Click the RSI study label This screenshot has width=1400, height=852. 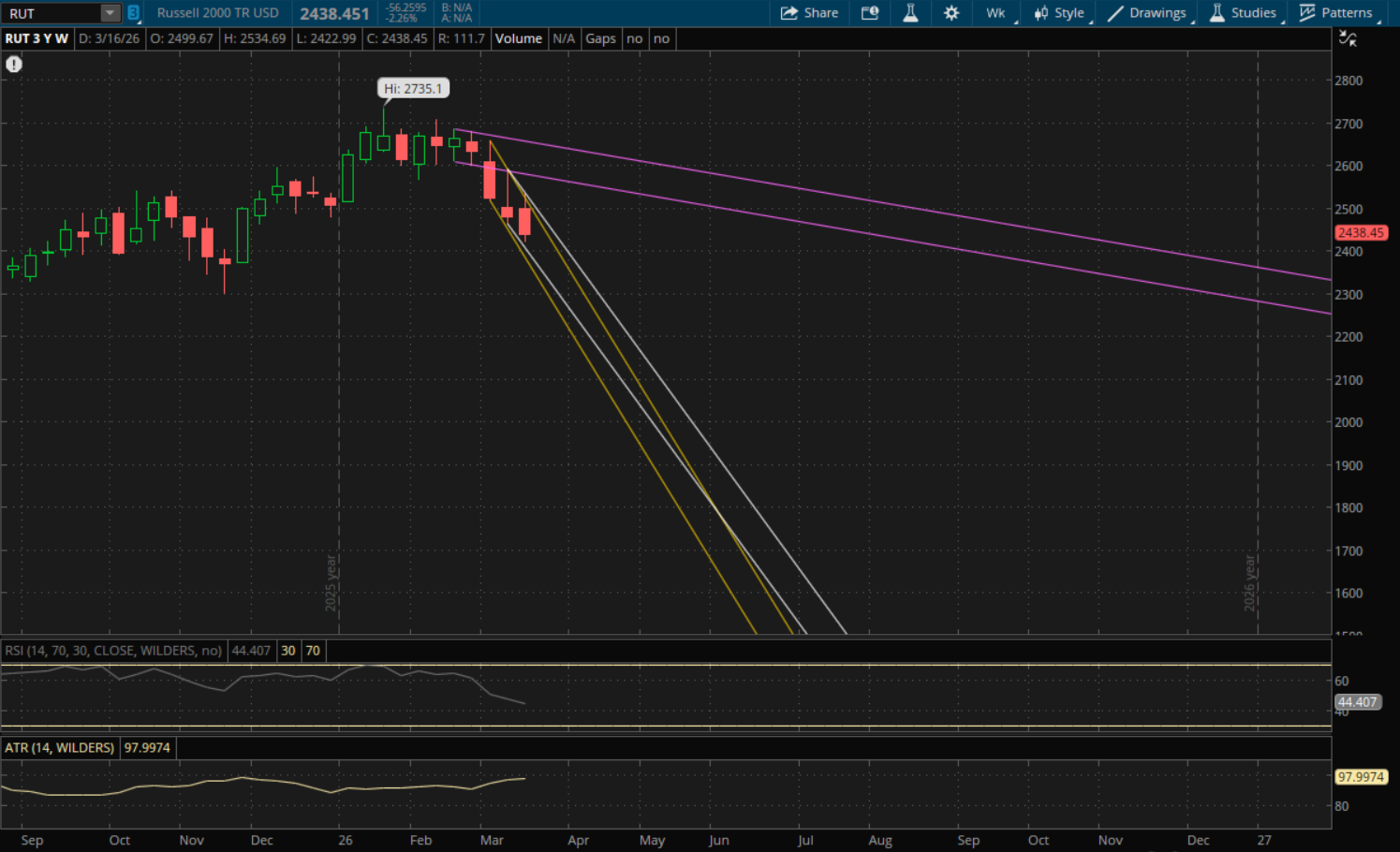pyautogui.click(x=112, y=651)
